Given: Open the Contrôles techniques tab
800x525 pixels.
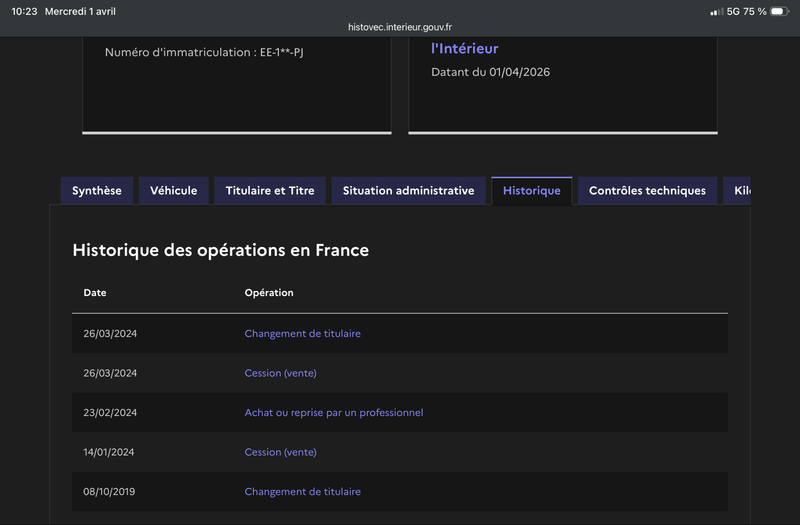Looking at the screenshot, I should [647, 191].
